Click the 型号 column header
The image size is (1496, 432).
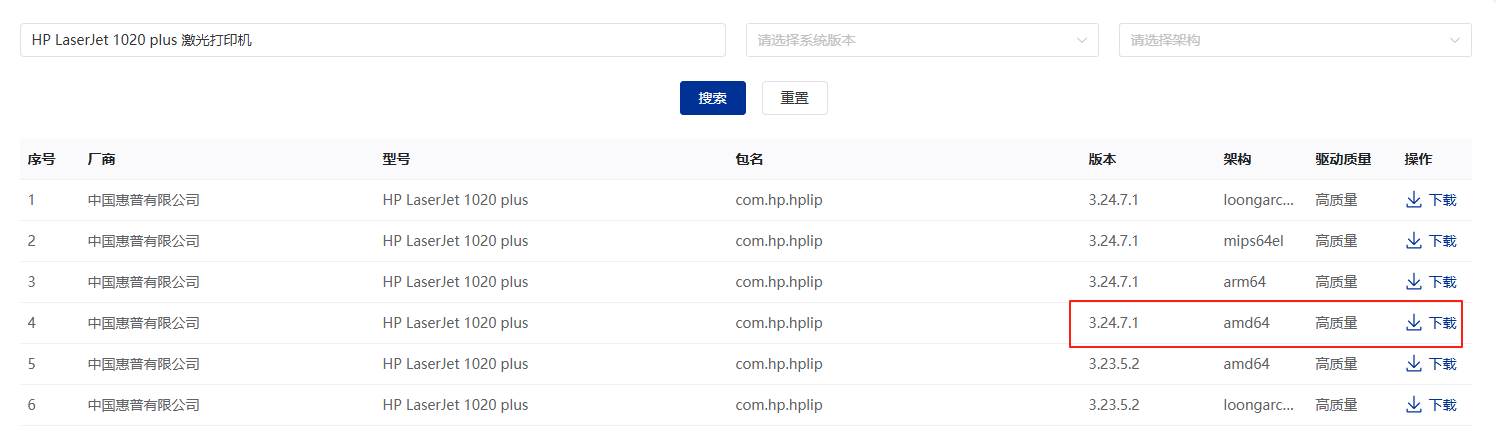(396, 159)
